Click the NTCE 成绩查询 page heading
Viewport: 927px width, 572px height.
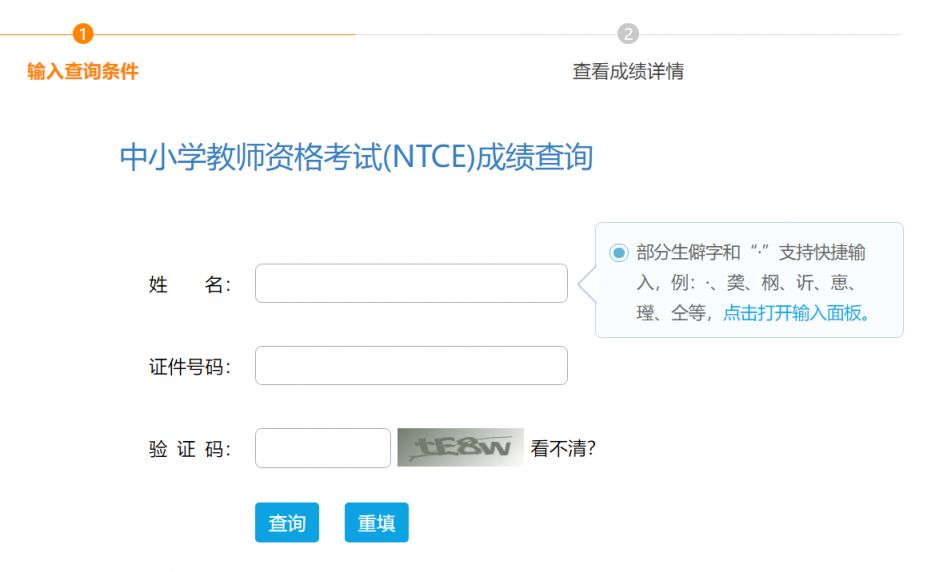[x=356, y=157]
